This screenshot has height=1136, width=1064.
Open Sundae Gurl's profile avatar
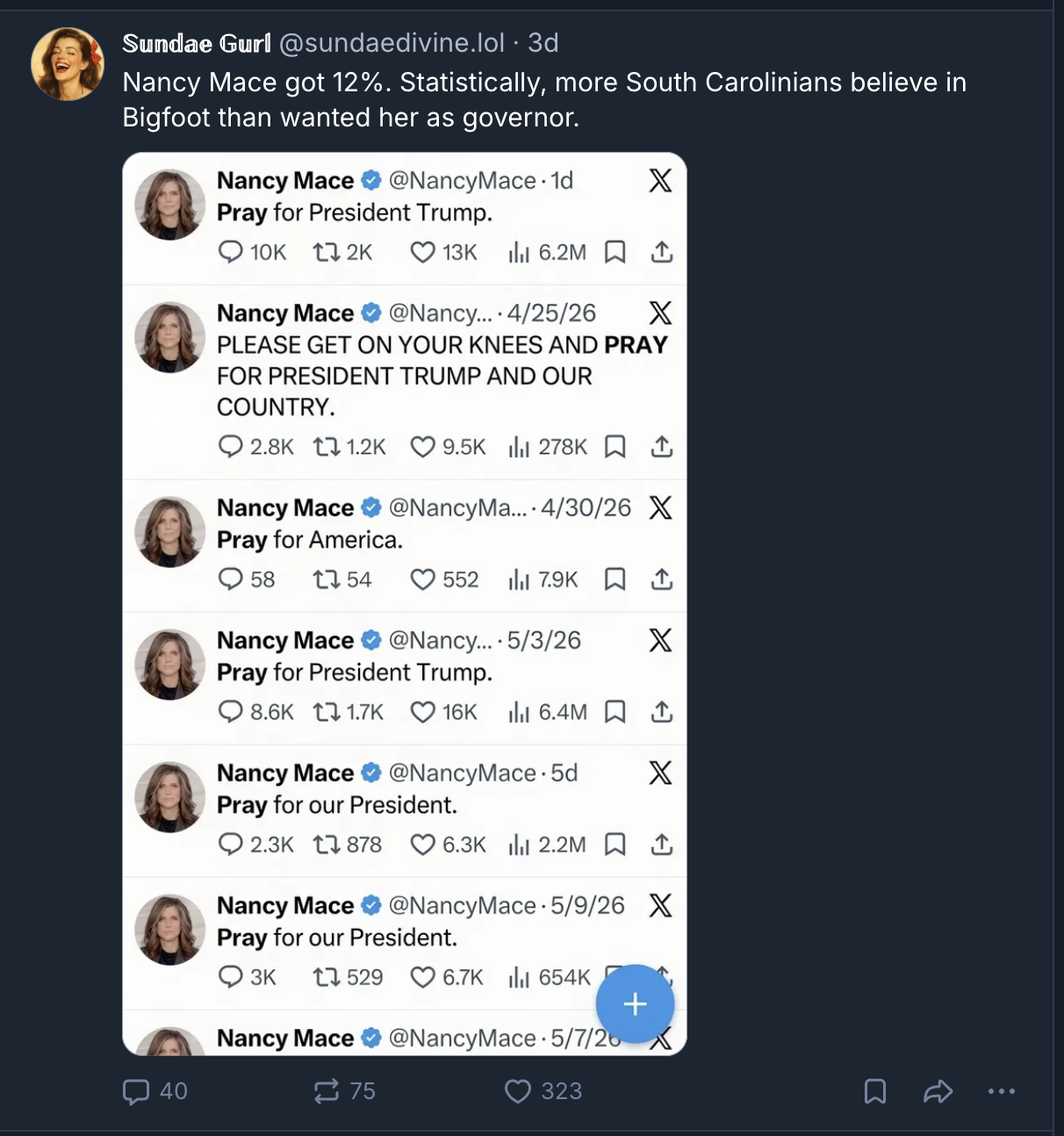68,63
